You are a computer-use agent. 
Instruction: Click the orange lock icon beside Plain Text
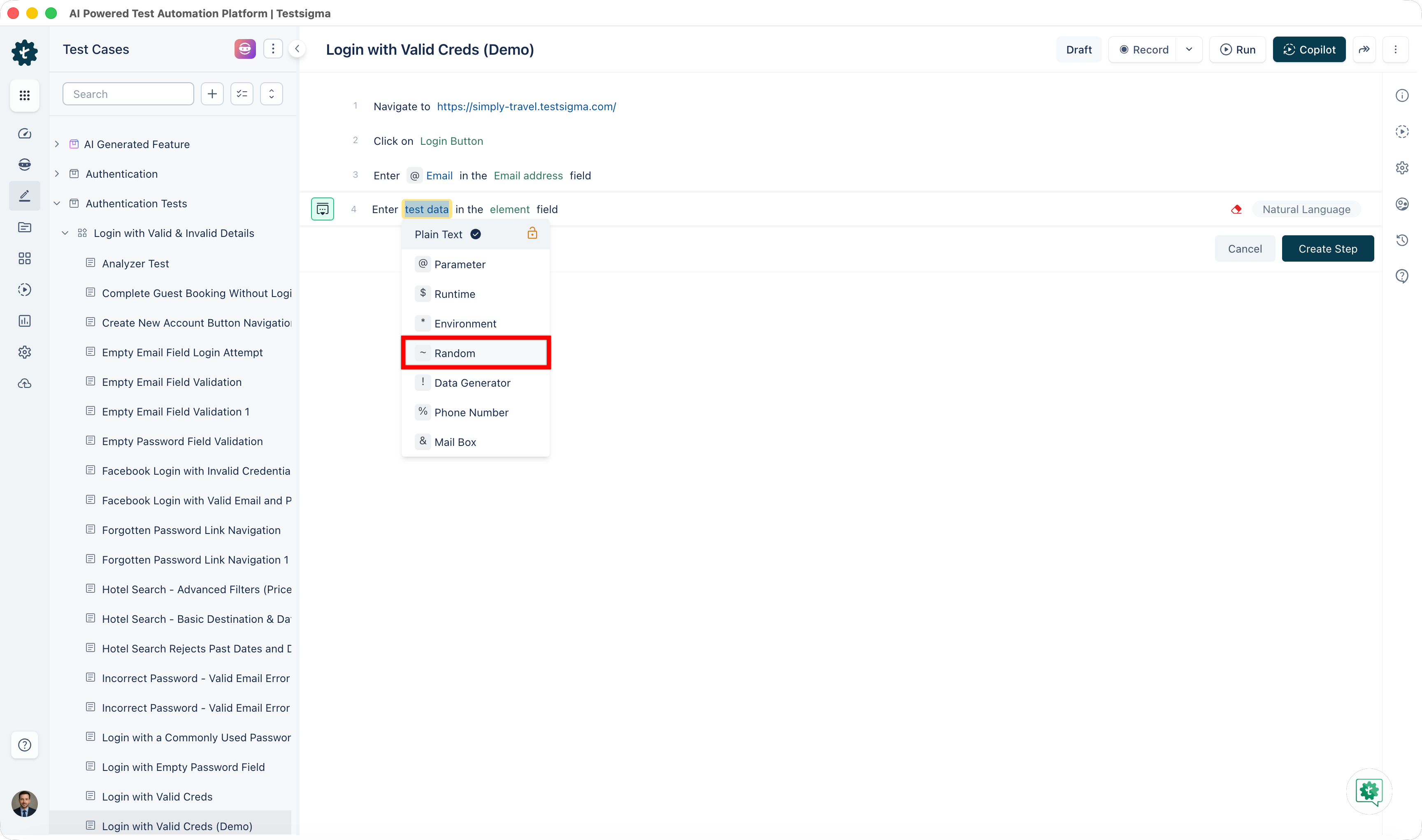532,233
